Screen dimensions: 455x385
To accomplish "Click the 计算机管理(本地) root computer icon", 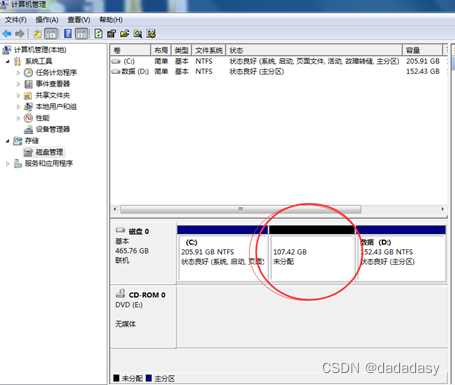I will [6, 50].
